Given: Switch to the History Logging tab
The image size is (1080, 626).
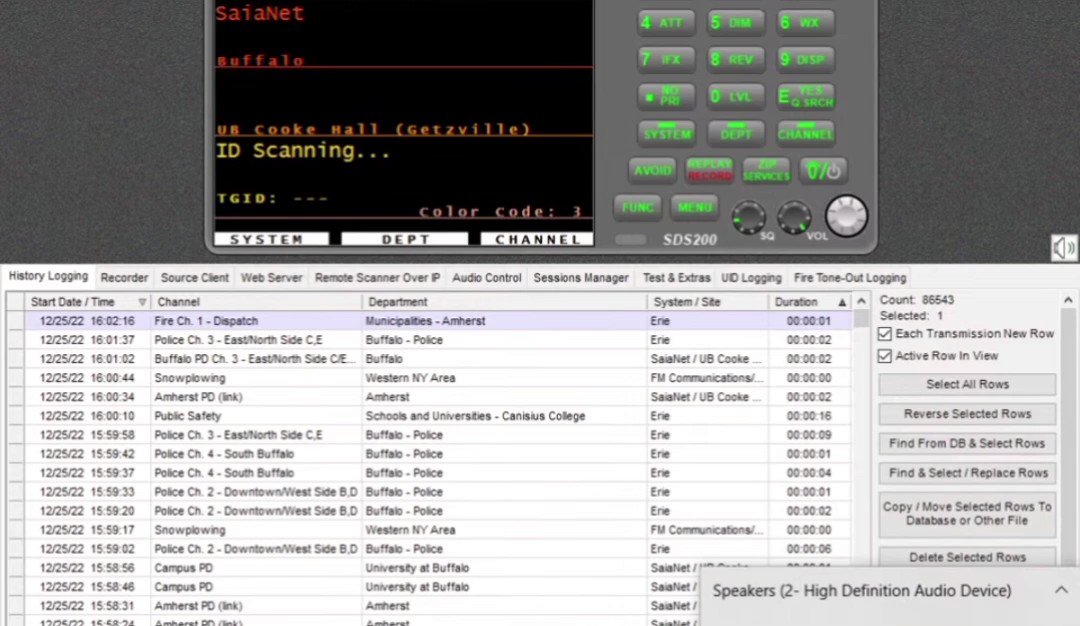Looking at the screenshot, I should [x=48, y=276].
